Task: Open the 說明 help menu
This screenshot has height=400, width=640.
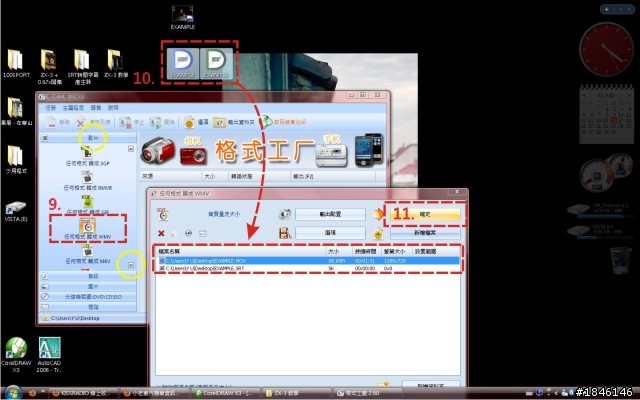Action: [x=113, y=108]
